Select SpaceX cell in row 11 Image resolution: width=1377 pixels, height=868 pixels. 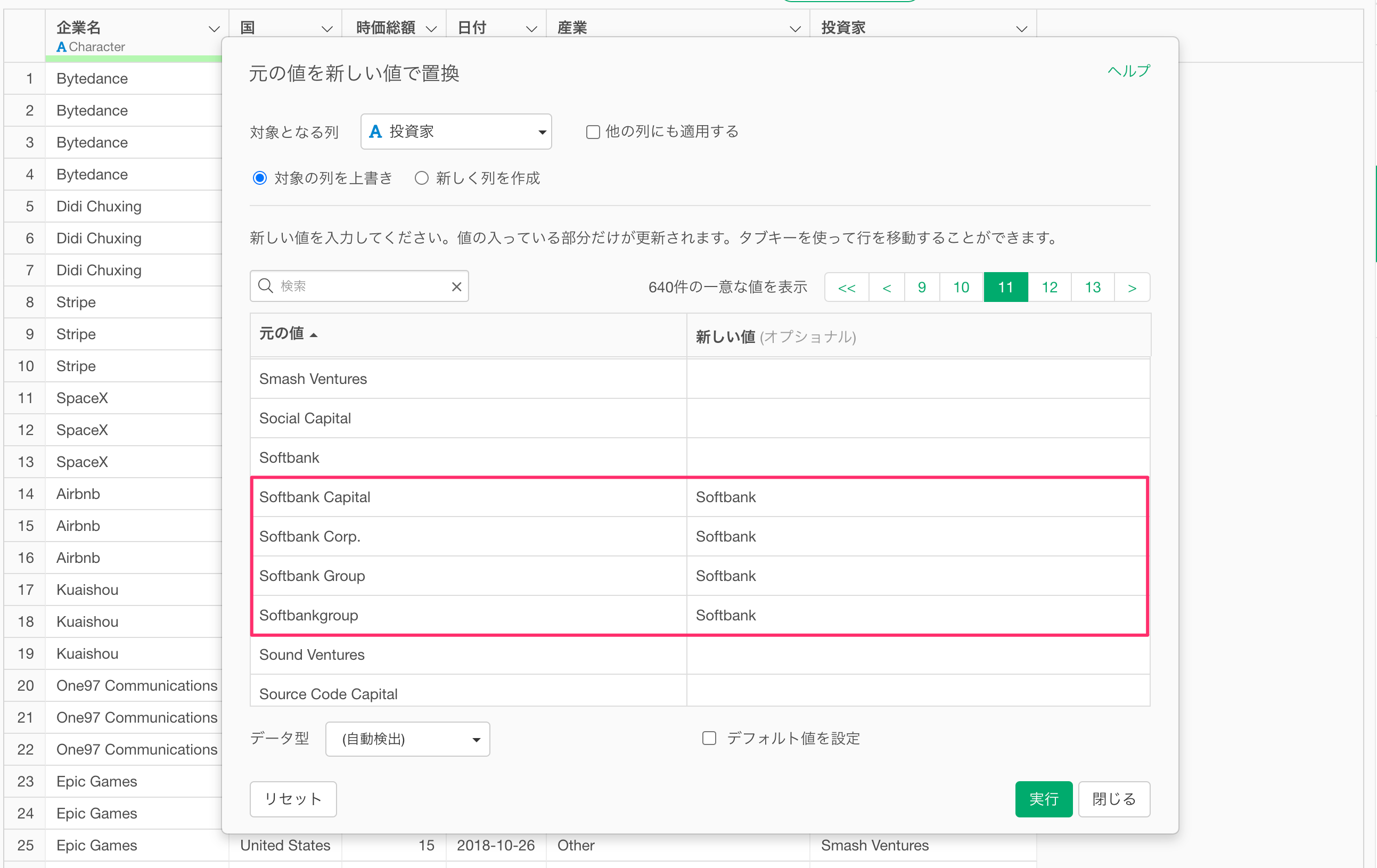[x=133, y=398]
